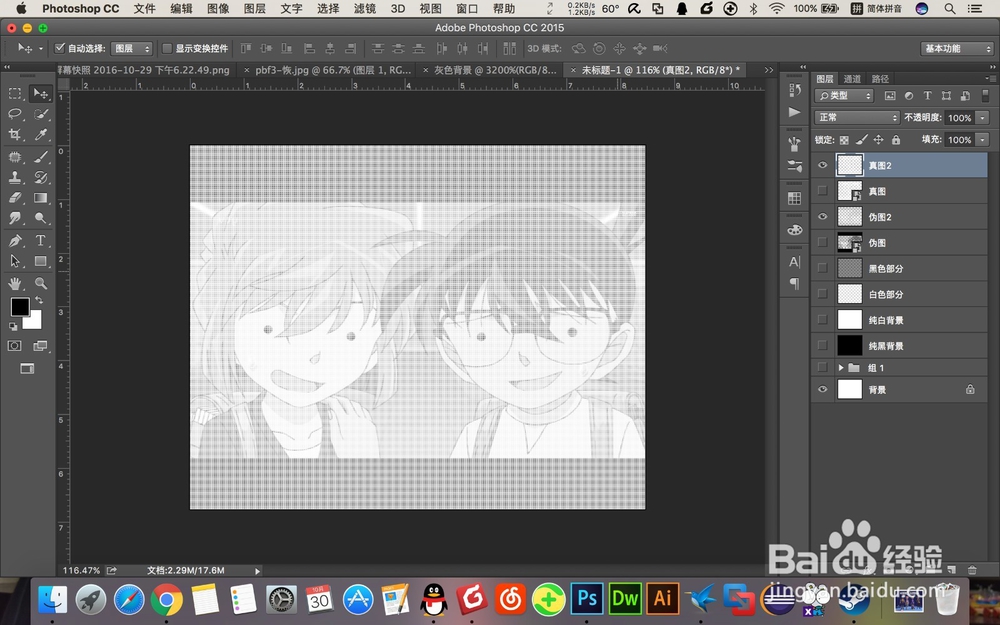This screenshot has width=1000, height=625.
Task: Open the 图层 menu in menu bar
Action: click(x=254, y=8)
